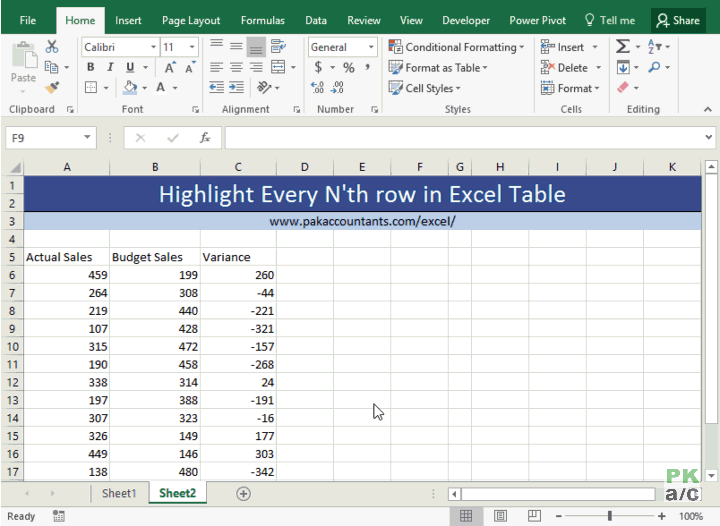720x526 pixels.
Task: Switch to the Formulas tab
Action: pyautogui.click(x=263, y=20)
